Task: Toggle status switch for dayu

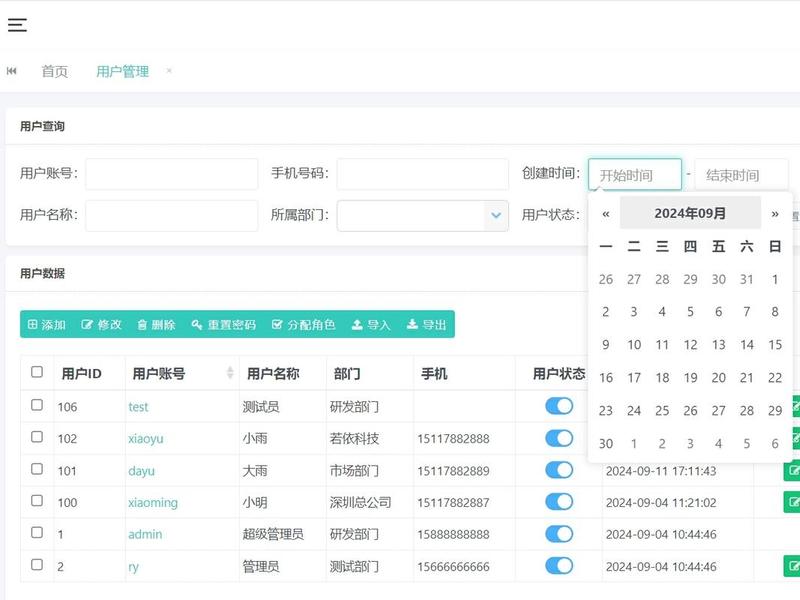Action: pyautogui.click(x=559, y=470)
